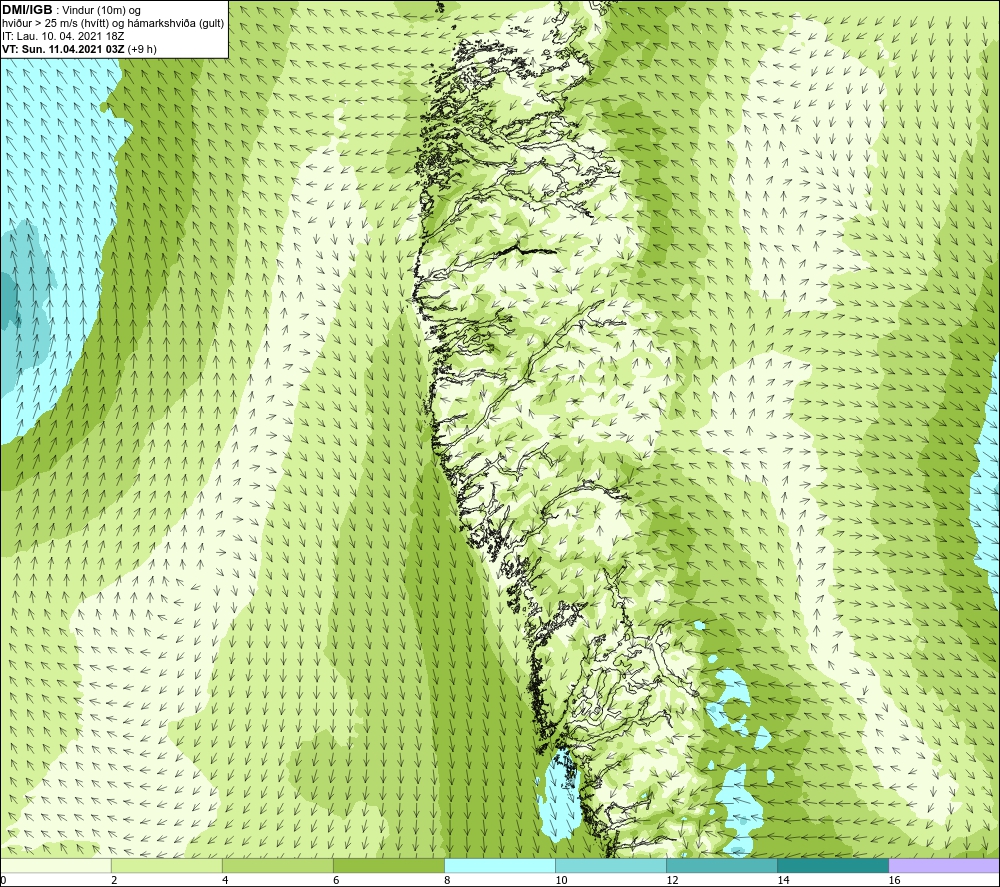Click the 'VT: Sun. 11.04.2021 03Z (+9 h)' line
1000x887 pixels.
click(79, 48)
